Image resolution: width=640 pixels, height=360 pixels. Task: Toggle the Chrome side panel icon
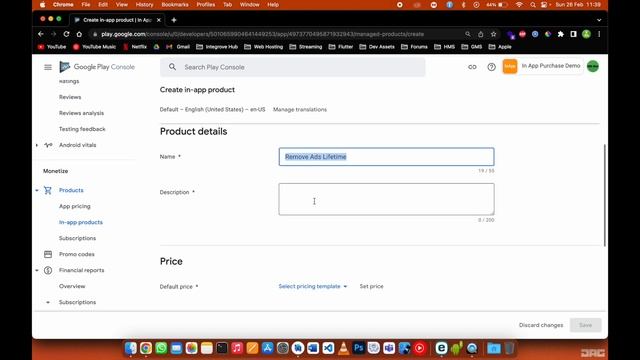[573, 34]
